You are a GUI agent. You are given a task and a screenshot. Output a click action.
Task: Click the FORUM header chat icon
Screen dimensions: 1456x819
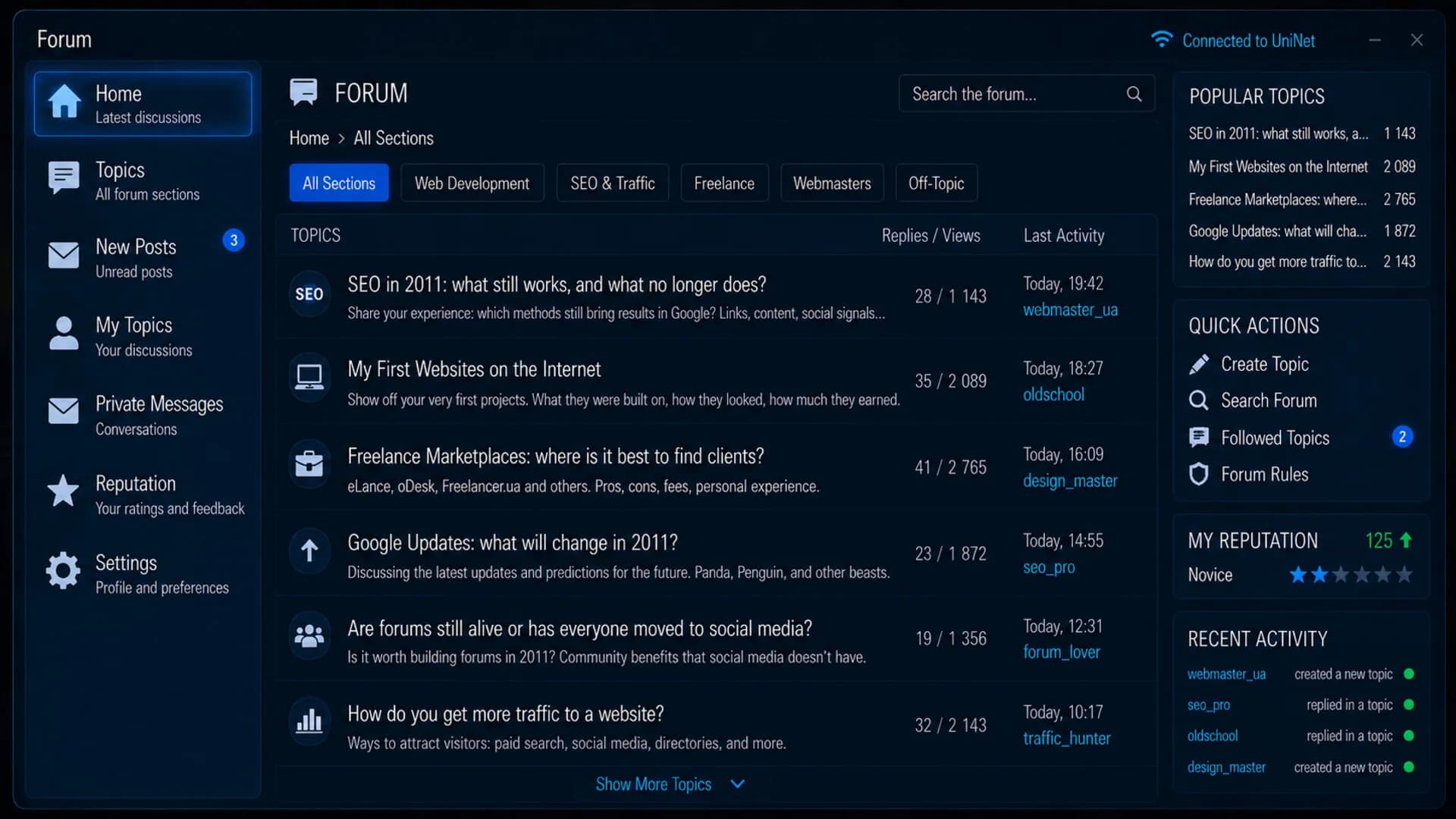tap(303, 93)
